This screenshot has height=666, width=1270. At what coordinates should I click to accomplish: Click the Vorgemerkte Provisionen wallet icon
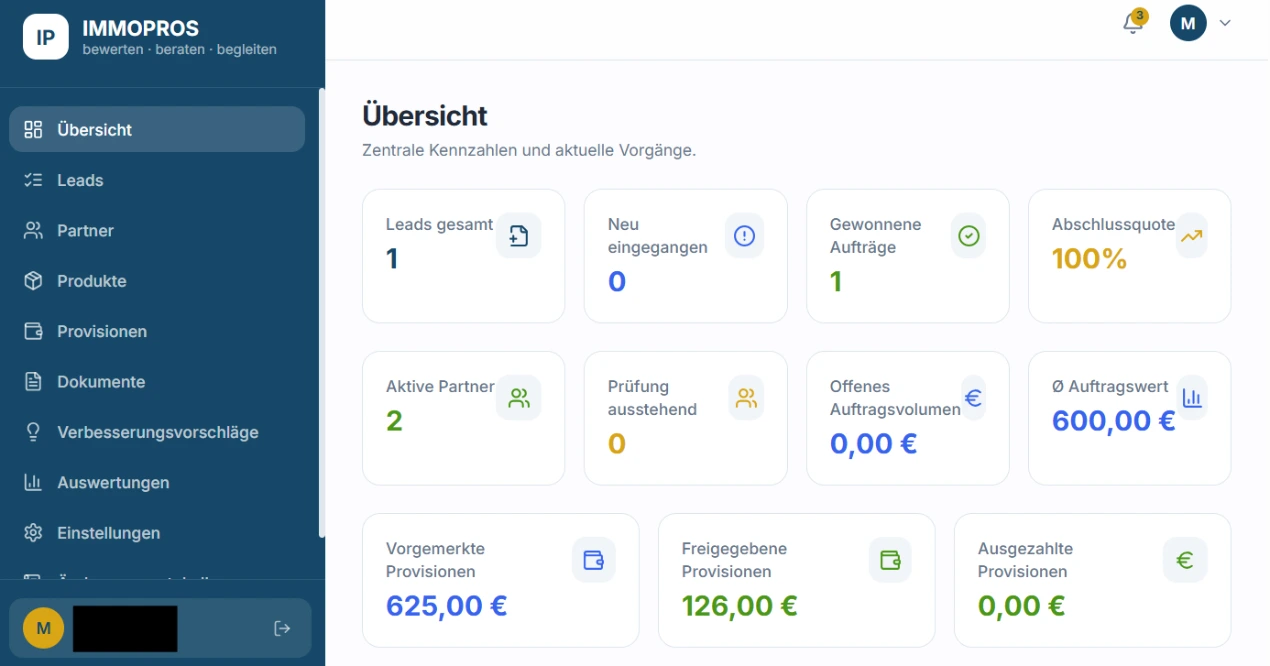(x=594, y=560)
